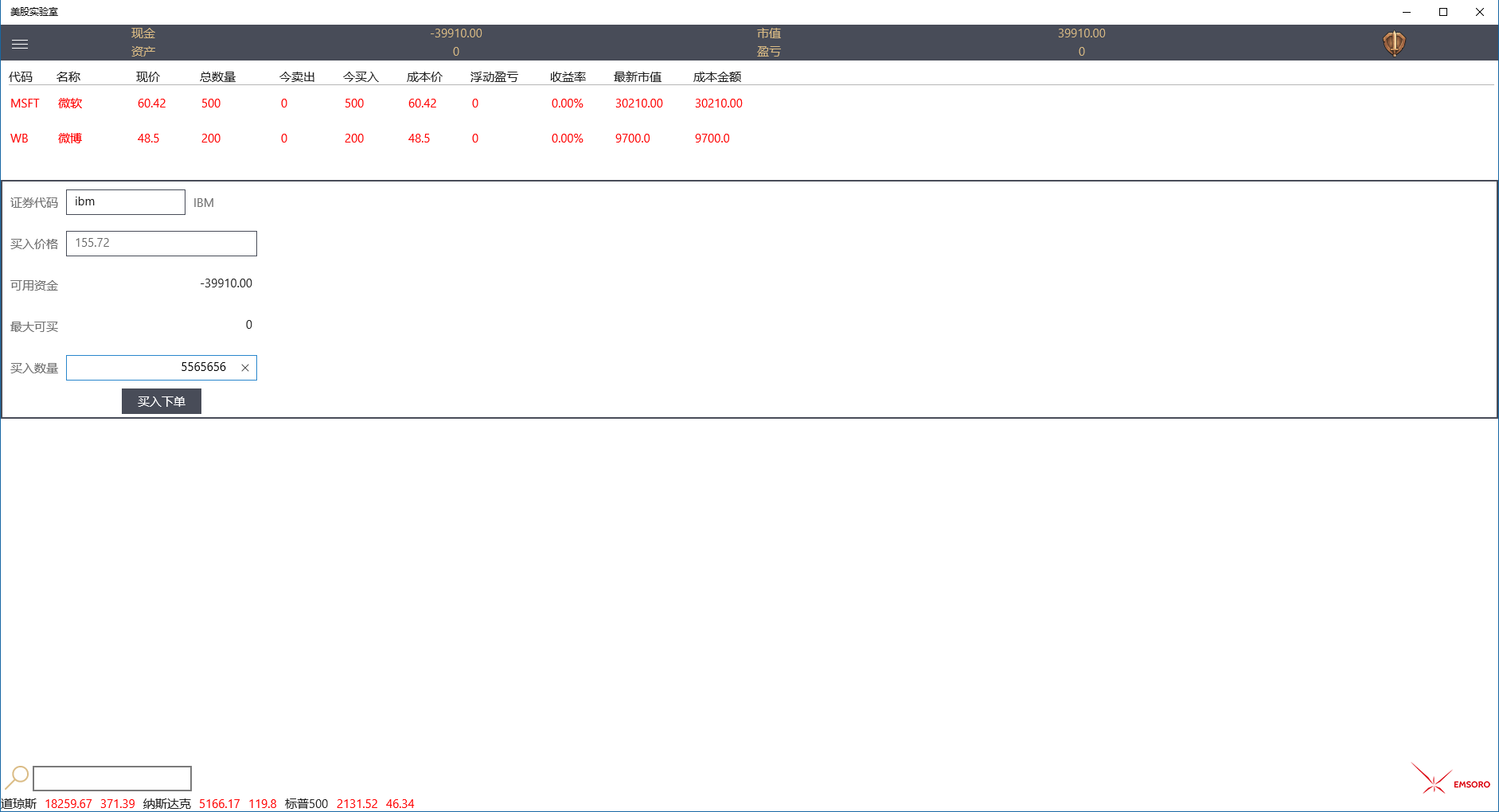Click the Dow value 18259.67

coord(68,804)
